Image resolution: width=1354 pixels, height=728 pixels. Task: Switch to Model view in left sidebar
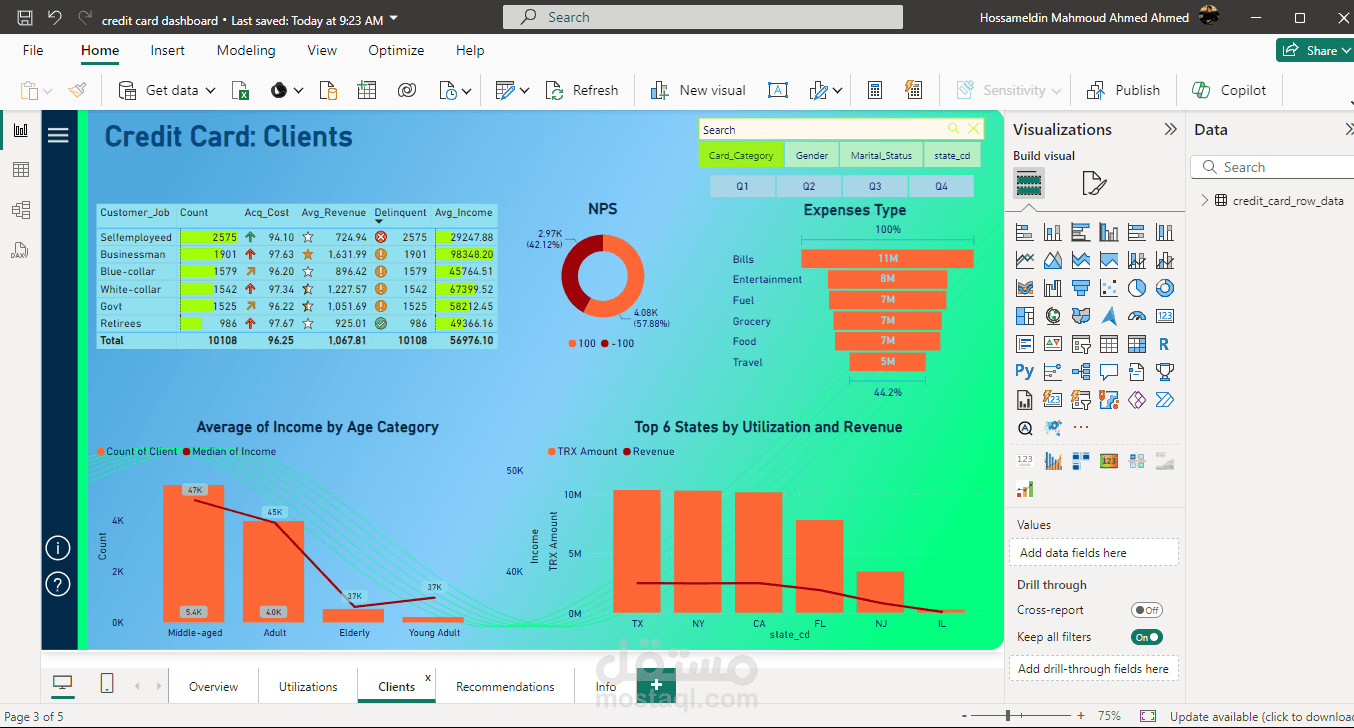pyautogui.click(x=20, y=210)
